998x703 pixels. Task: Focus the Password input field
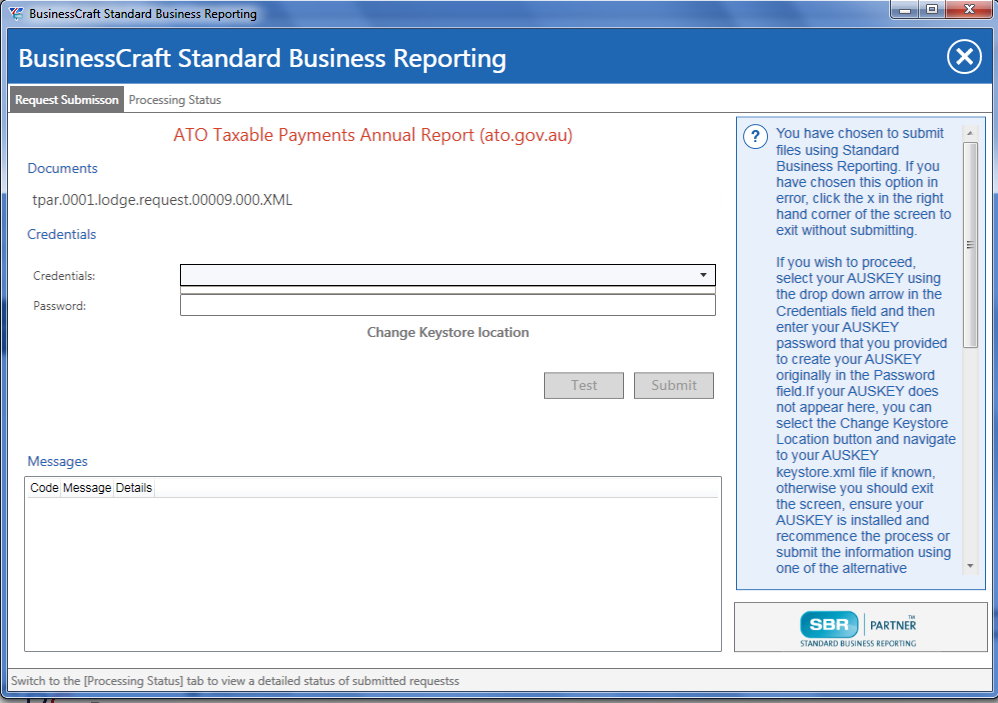pyautogui.click(x=447, y=305)
